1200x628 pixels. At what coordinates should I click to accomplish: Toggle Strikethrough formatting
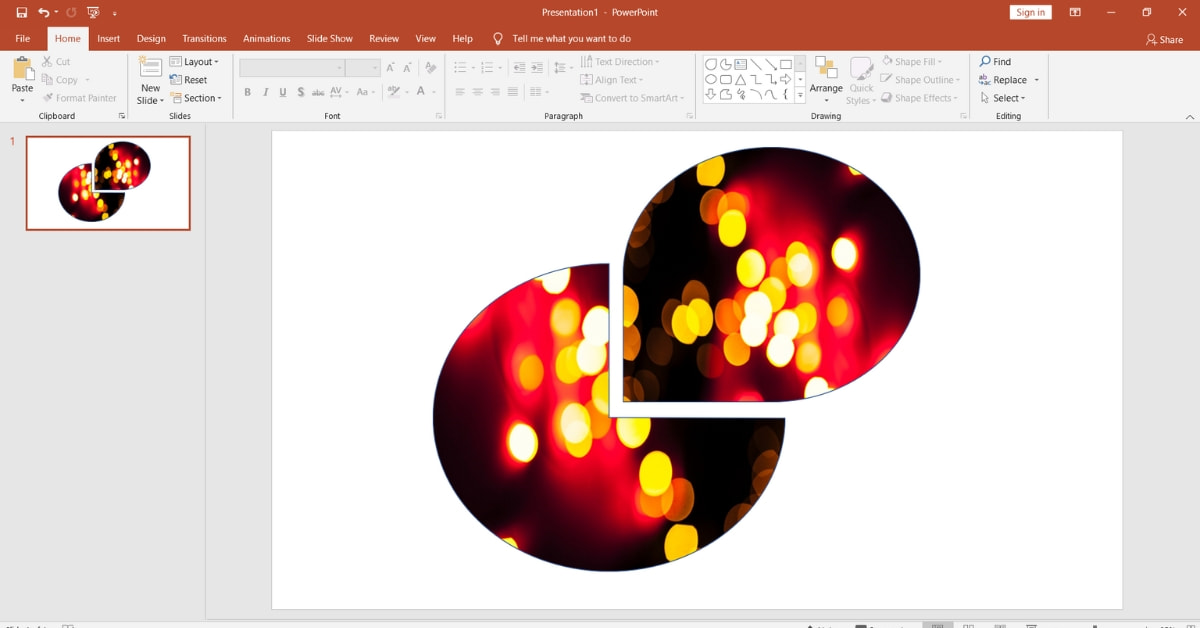click(x=318, y=92)
